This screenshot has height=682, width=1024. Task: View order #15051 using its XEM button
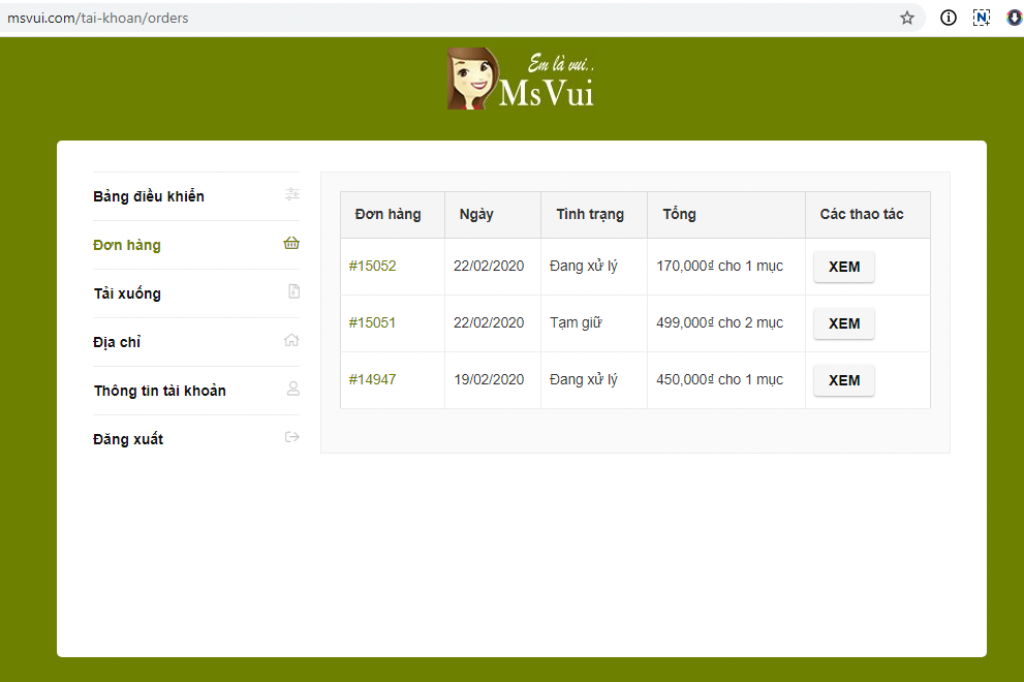843,324
